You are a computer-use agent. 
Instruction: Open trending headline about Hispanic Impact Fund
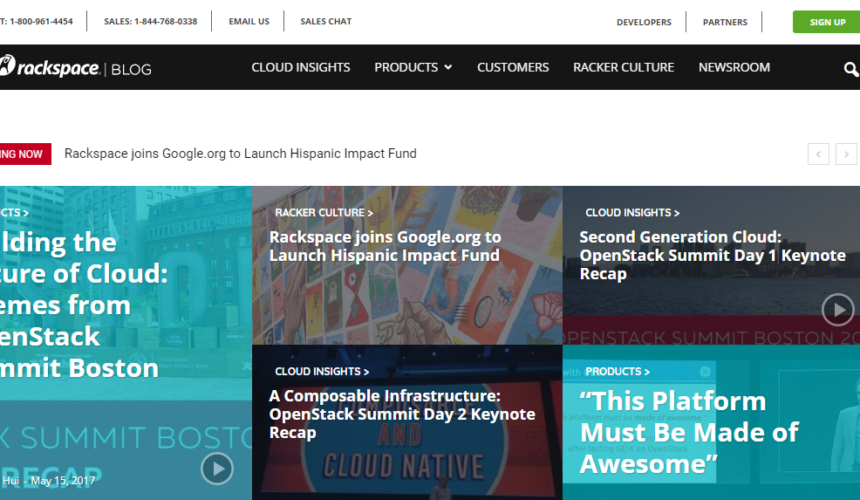[x=240, y=154]
